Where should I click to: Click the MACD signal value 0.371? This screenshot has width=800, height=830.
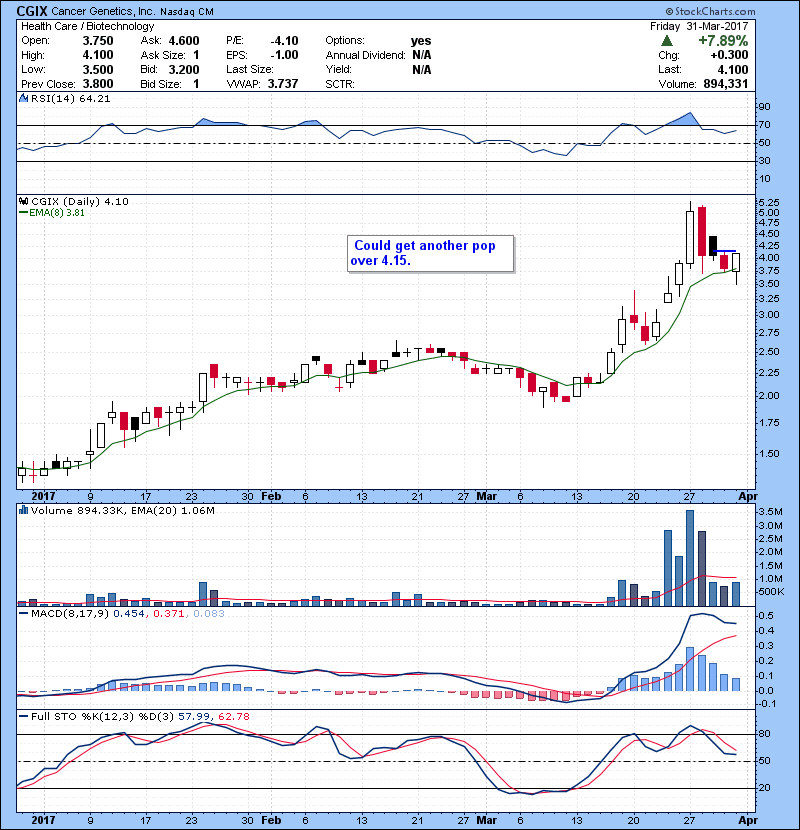(169, 614)
